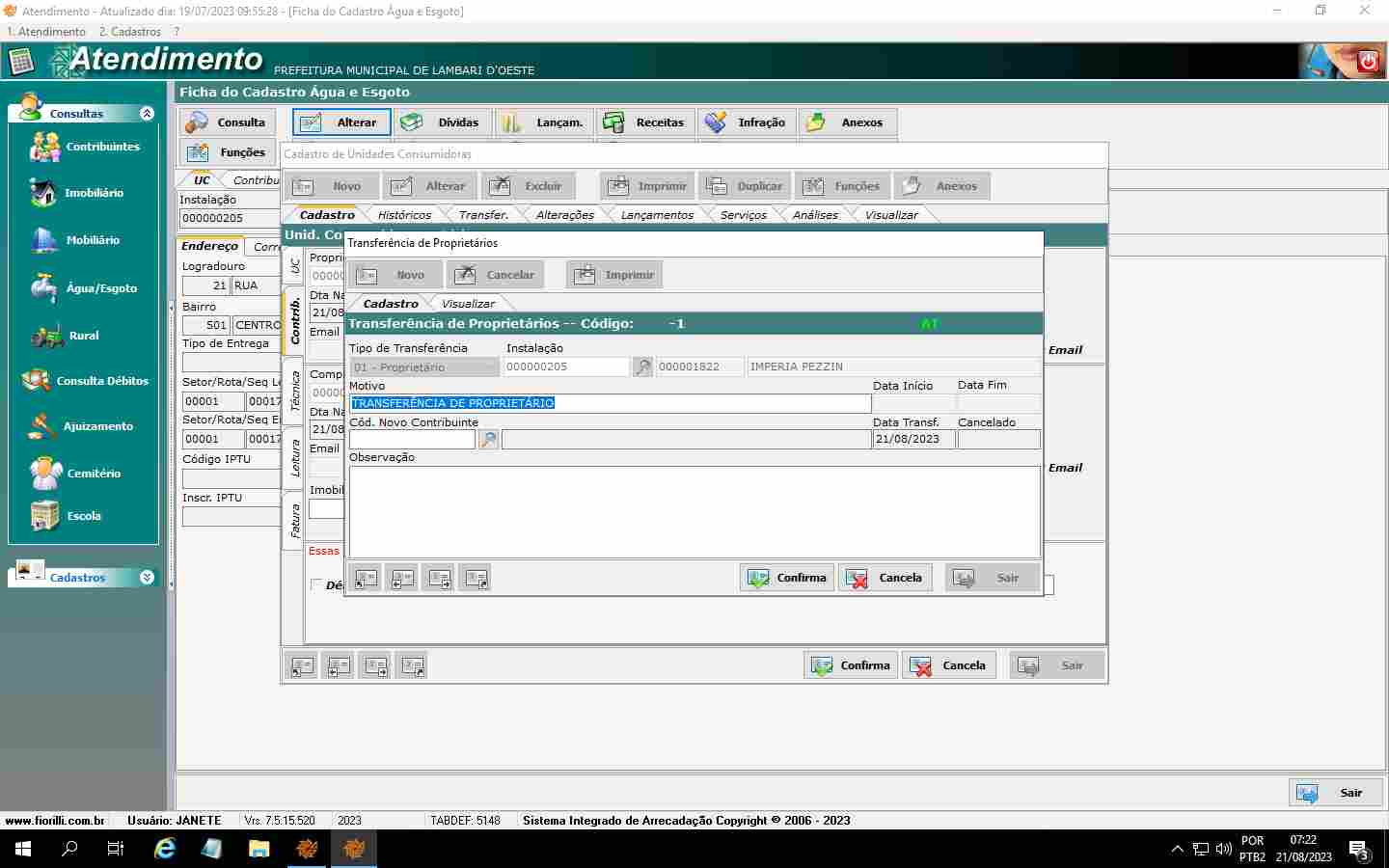1389x868 pixels.
Task: Tick the partially hidden checkbox below Essas
Action: coord(316,584)
